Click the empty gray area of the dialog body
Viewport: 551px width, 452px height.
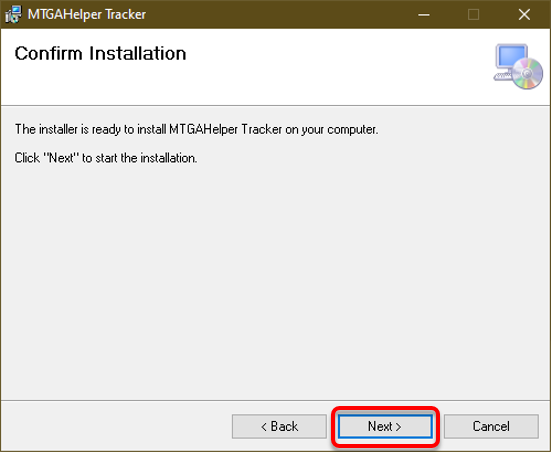276,281
